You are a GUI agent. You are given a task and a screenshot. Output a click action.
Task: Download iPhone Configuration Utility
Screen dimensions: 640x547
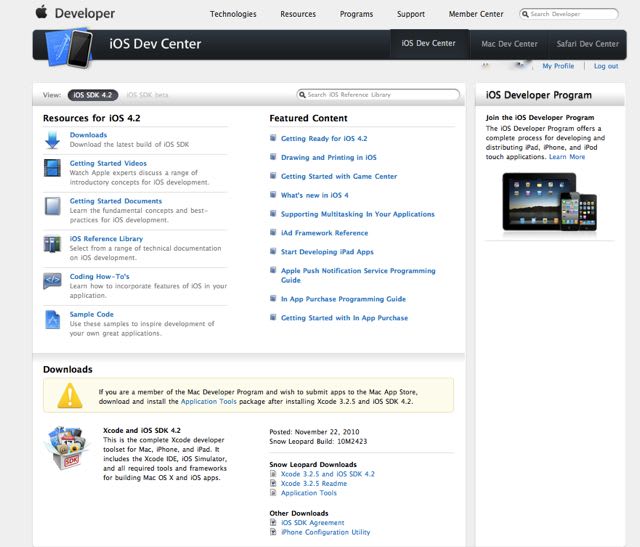tap(326, 532)
